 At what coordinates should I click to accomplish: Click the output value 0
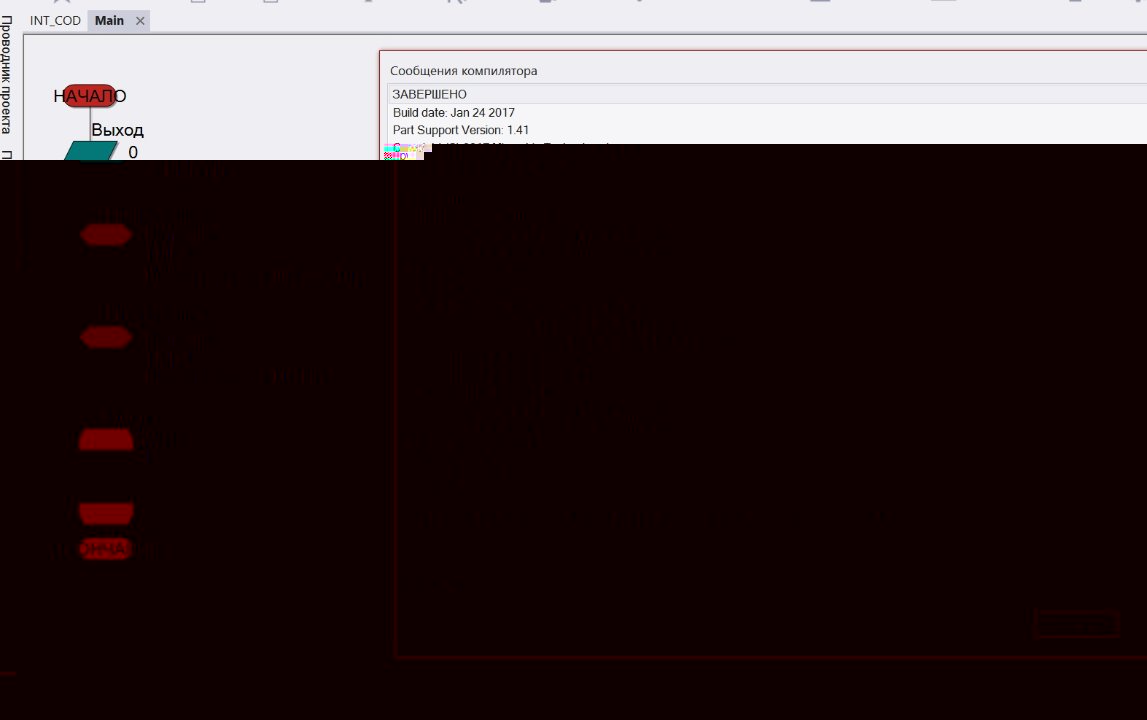pyautogui.click(x=132, y=152)
